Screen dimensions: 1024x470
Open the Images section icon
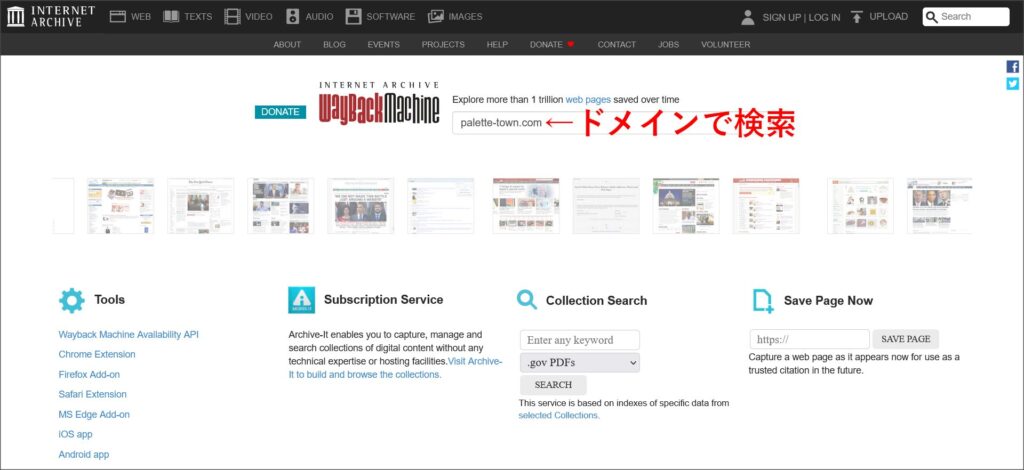[x=436, y=16]
